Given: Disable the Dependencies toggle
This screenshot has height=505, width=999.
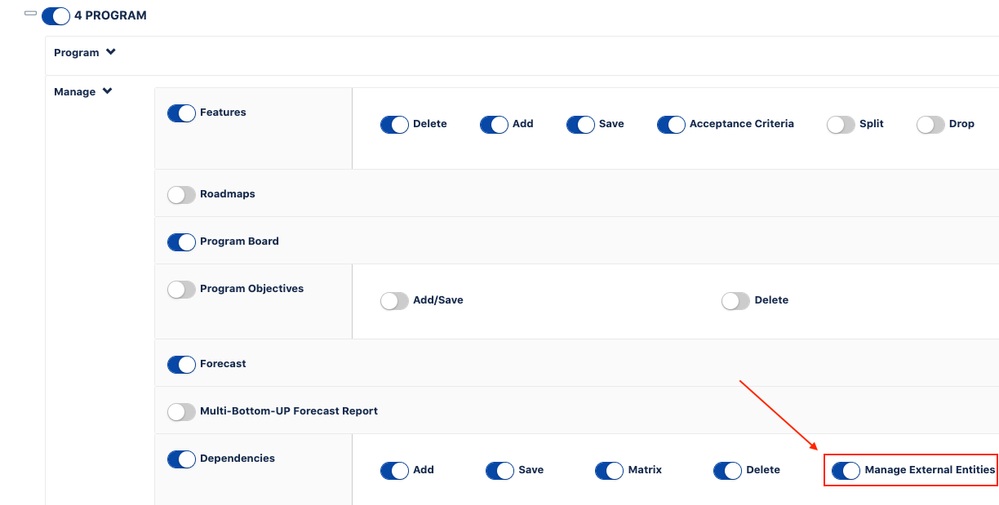Looking at the screenshot, I should pyautogui.click(x=182, y=459).
